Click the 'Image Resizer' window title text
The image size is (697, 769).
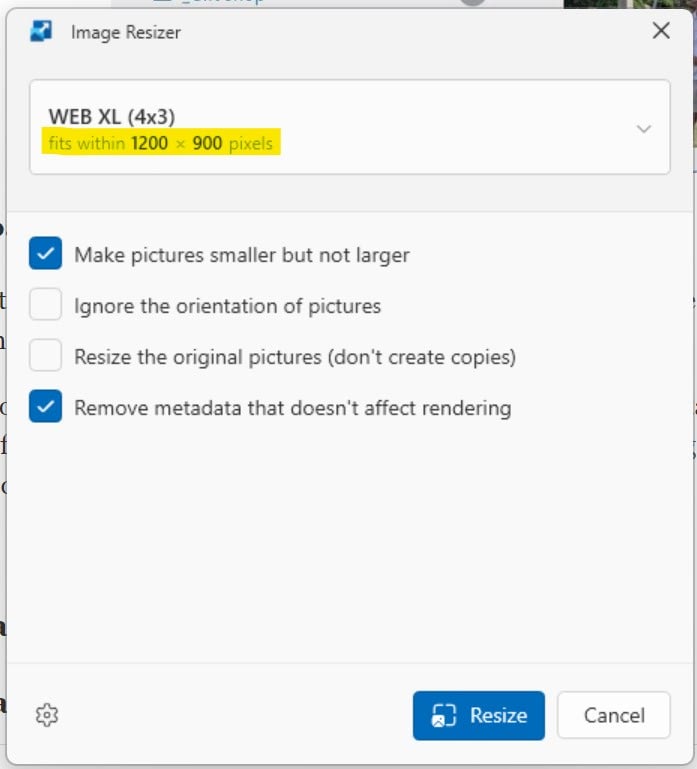(125, 33)
